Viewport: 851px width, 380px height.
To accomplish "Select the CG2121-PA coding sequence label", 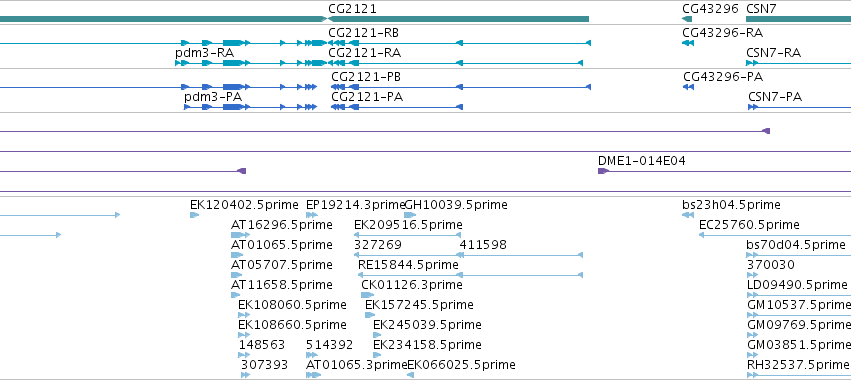I will tap(367, 97).
